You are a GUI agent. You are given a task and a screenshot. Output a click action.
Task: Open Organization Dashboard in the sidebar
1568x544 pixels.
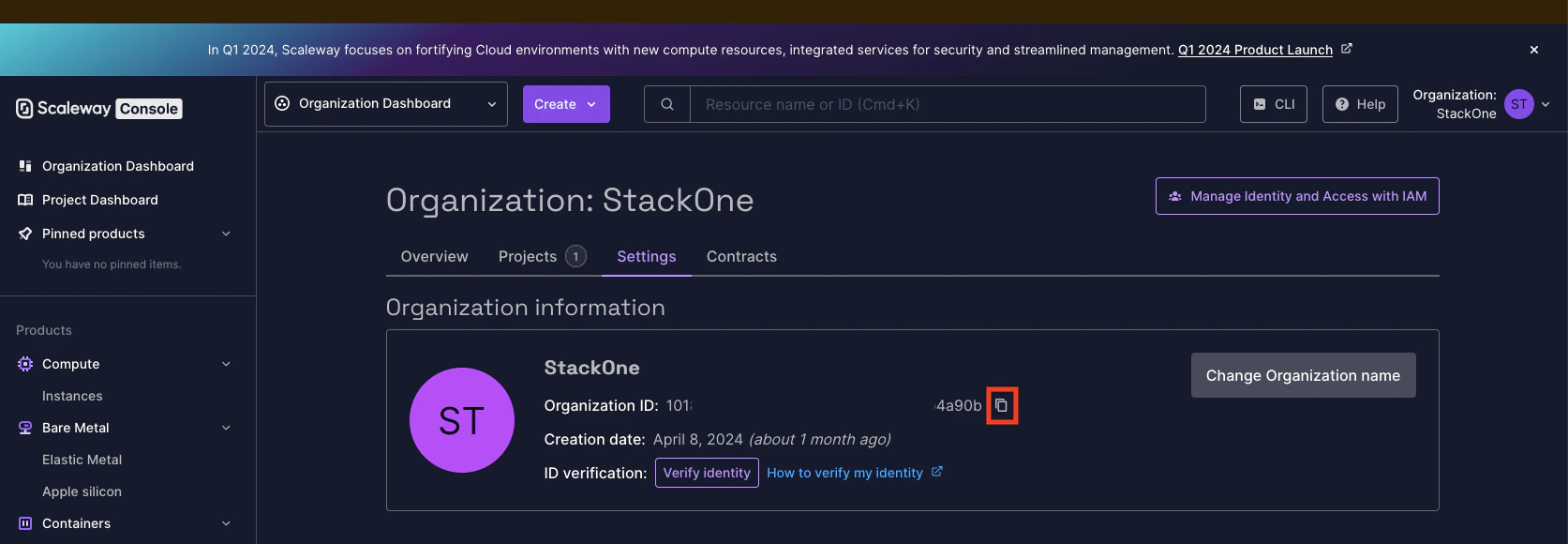tap(118, 166)
